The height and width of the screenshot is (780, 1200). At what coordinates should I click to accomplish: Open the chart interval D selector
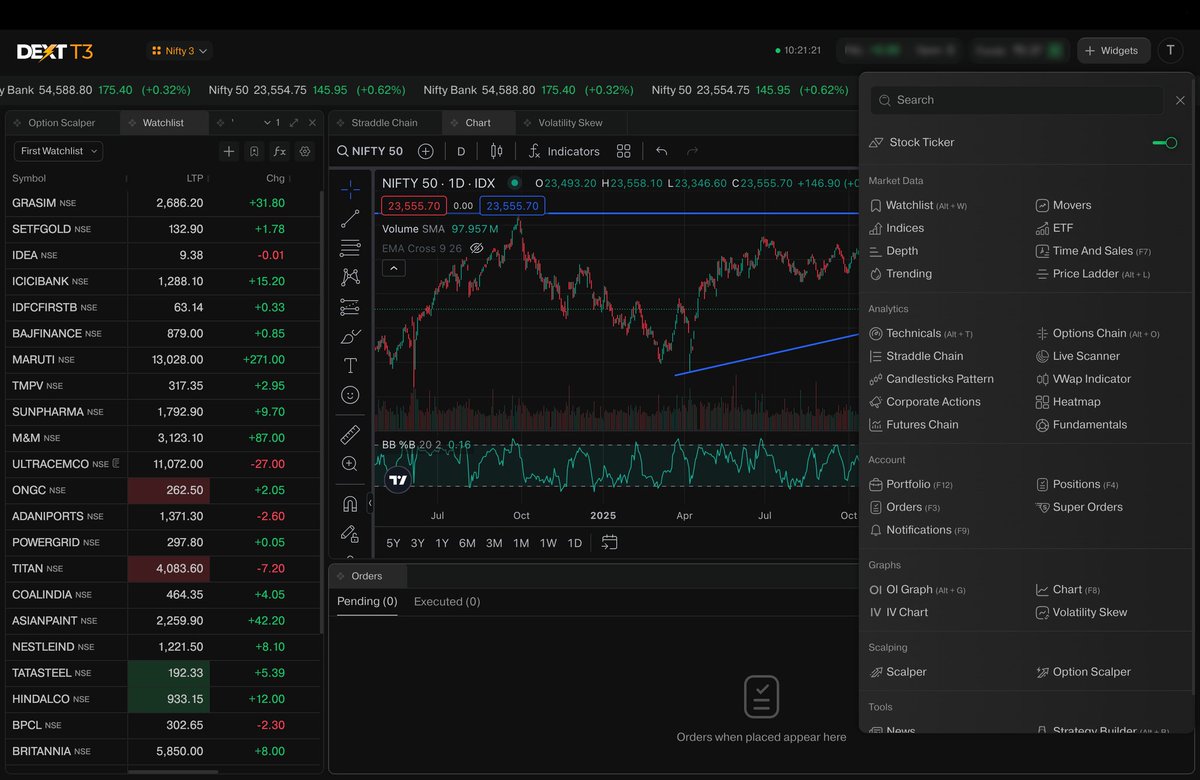point(461,151)
